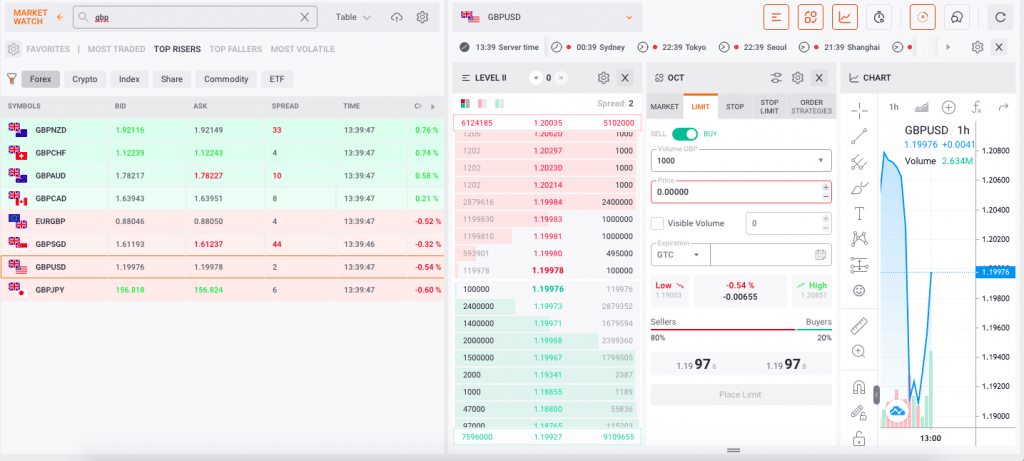Clear the gbp search text with X

(x=304, y=18)
